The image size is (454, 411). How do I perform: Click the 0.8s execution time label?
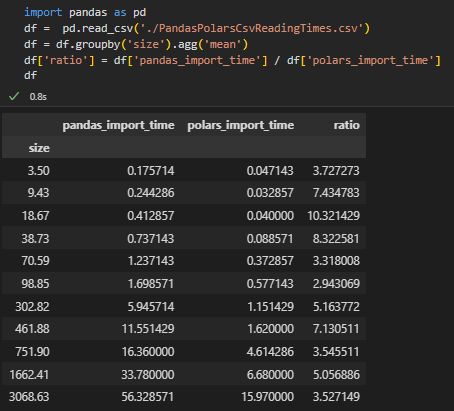click(x=38, y=97)
